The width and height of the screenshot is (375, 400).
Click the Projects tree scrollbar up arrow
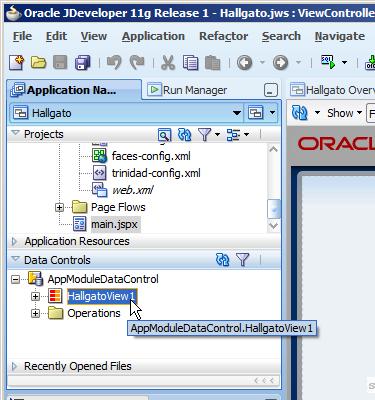[273, 149]
